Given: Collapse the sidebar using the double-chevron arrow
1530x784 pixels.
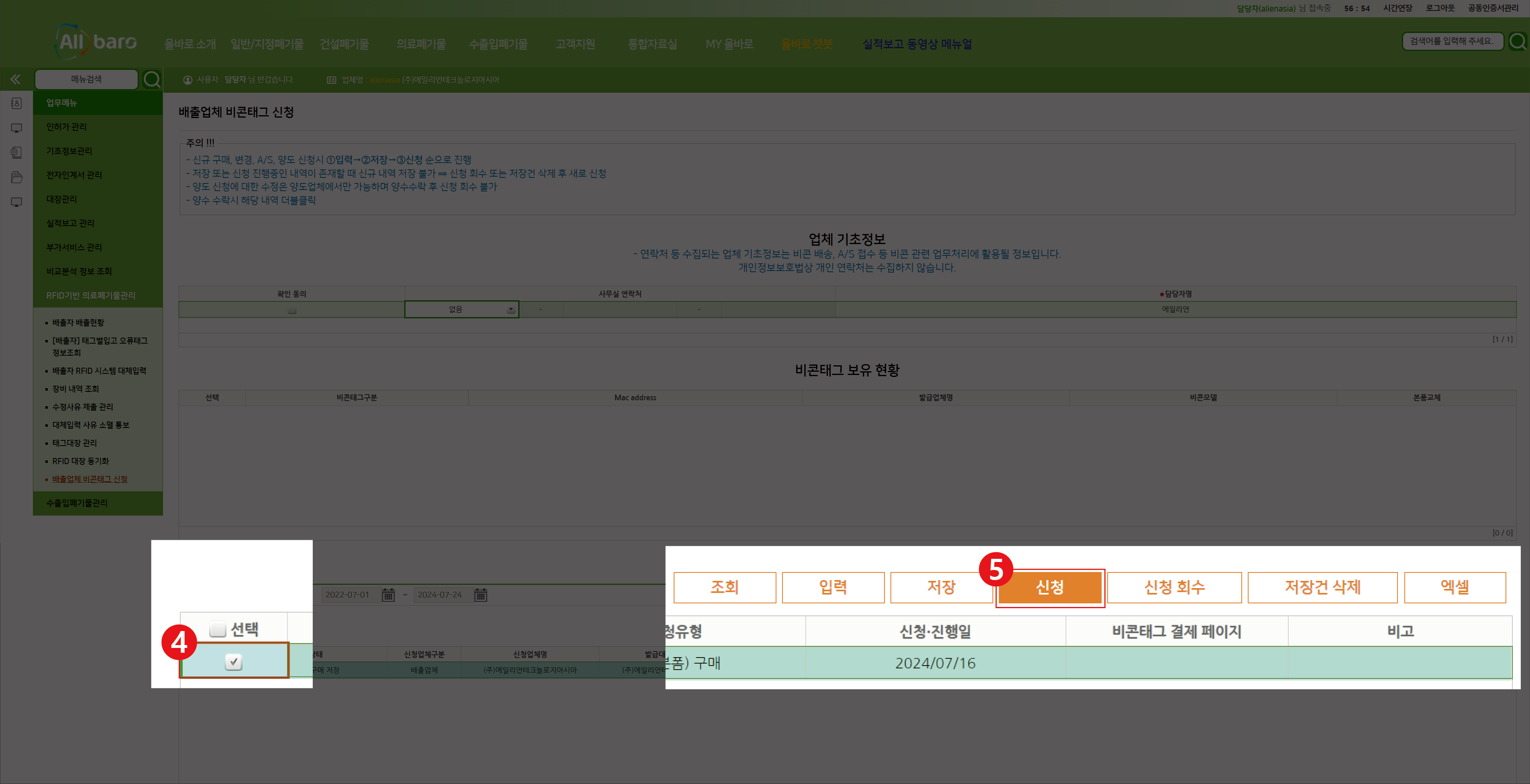Looking at the screenshot, I should (15, 79).
